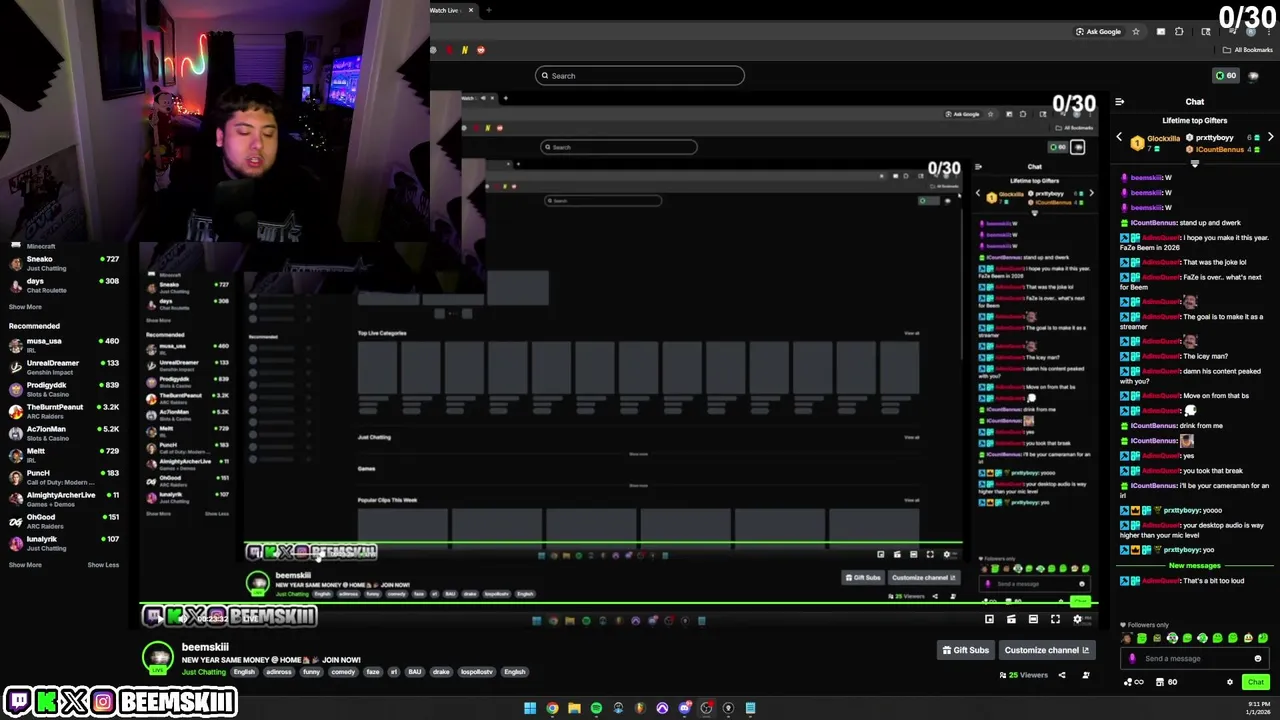Select the drake stream tag

click(x=441, y=672)
